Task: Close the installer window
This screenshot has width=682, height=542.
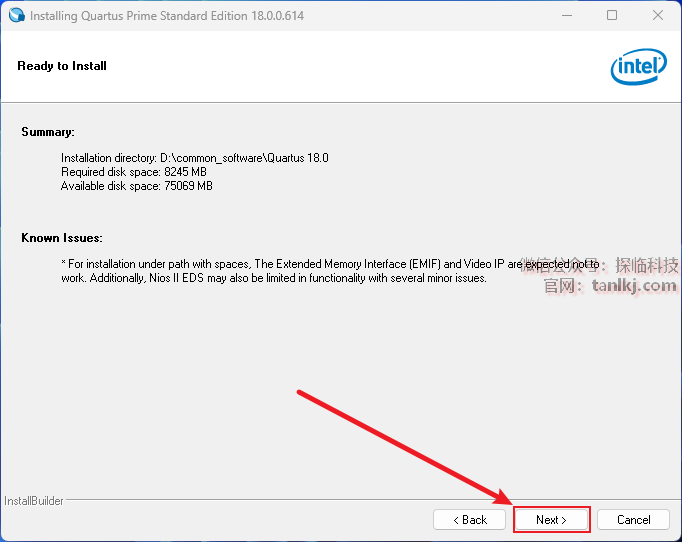Action: click(658, 15)
